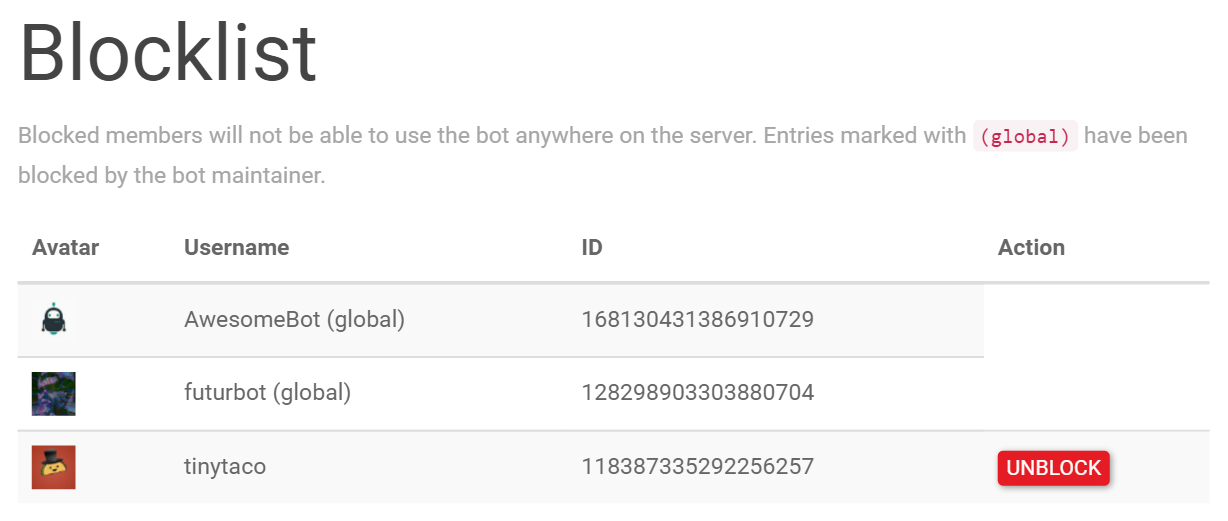The image size is (1228, 521).
Task: Click the AwesomeBot robot avatar
Action: point(54,320)
